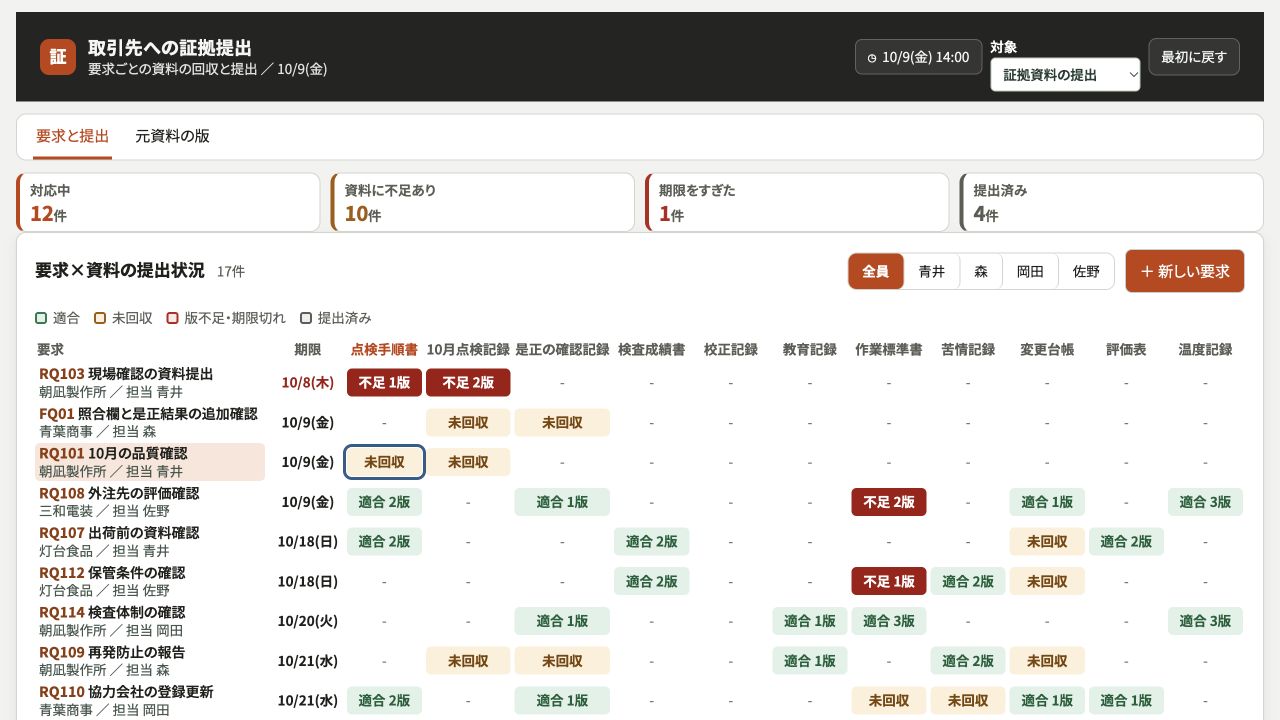1280x720 pixels.
Task: Click 未回収 変更台帳 cell in RQ109 row
Action: (1047, 661)
